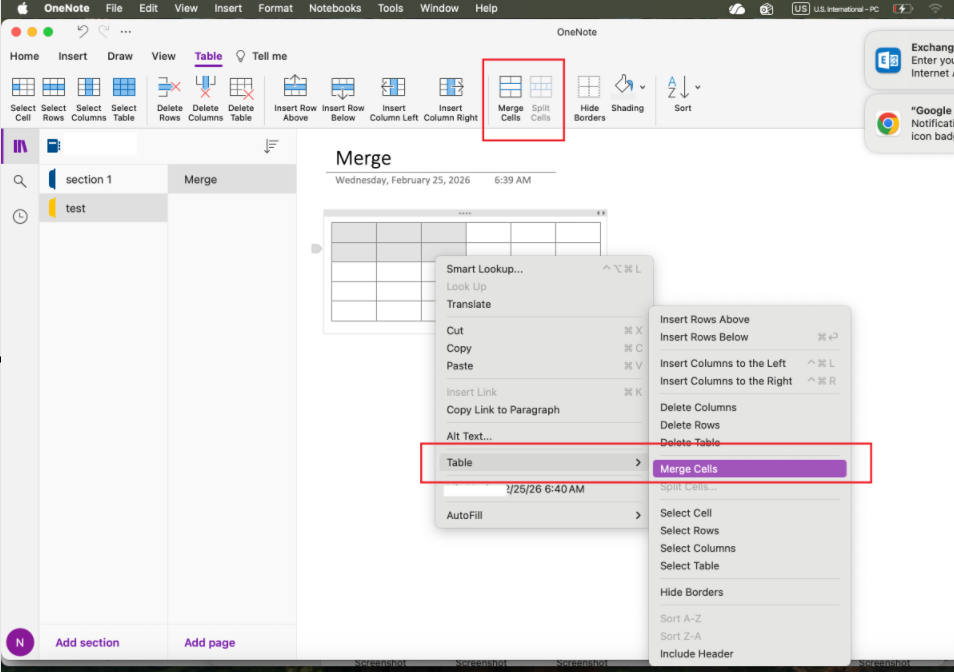Screen dimensions: 954x672
Task: Choose Insert Columns to the Left
Action: 749,364
